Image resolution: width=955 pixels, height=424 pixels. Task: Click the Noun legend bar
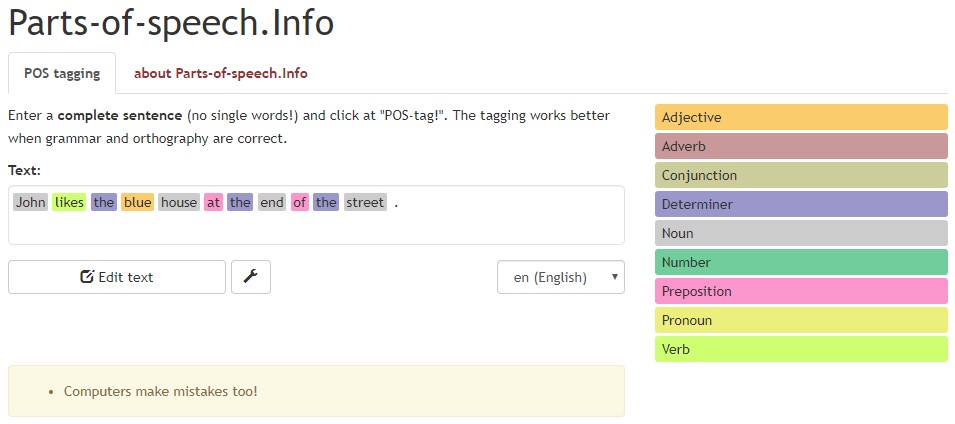tap(800, 233)
